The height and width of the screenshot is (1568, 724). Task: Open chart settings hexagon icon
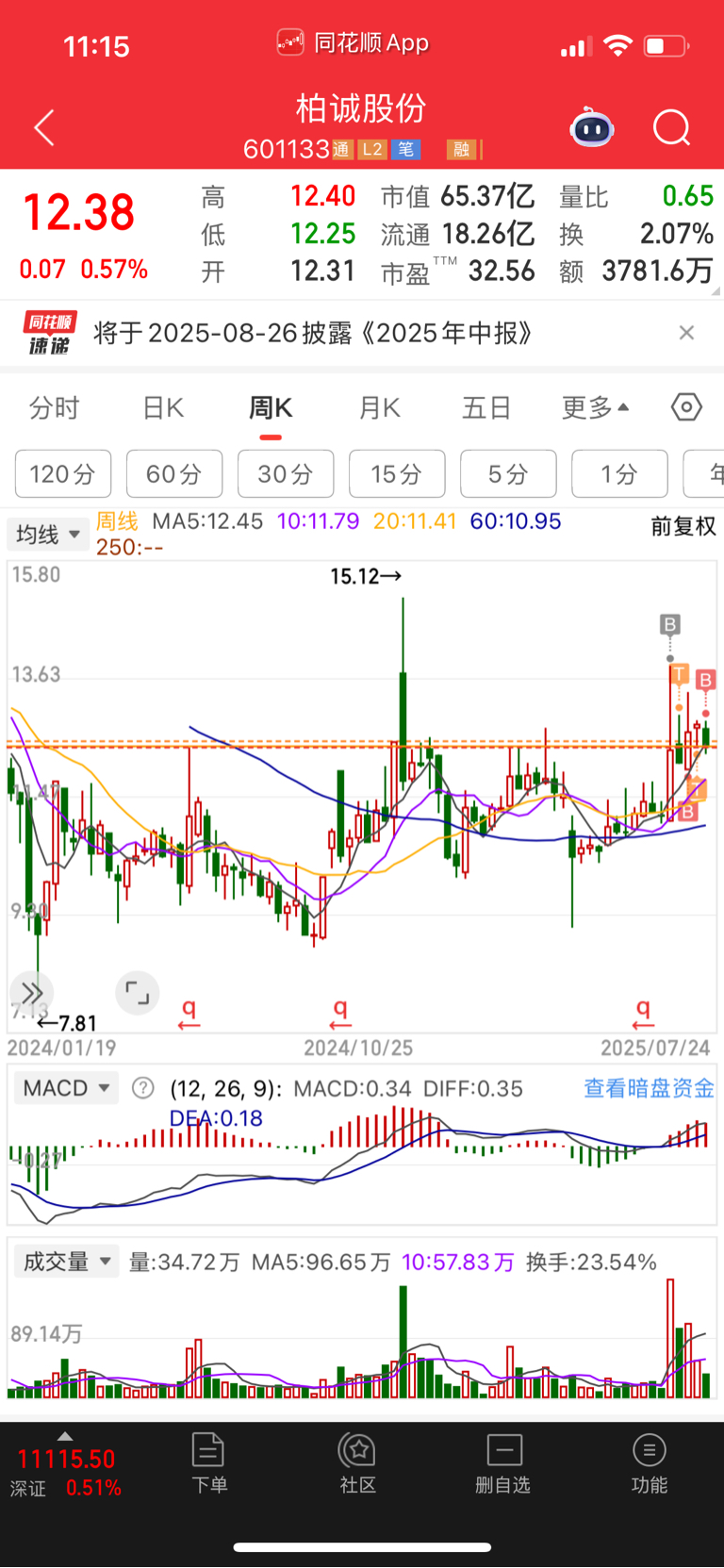pyautogui.click(x=686, y=407)
